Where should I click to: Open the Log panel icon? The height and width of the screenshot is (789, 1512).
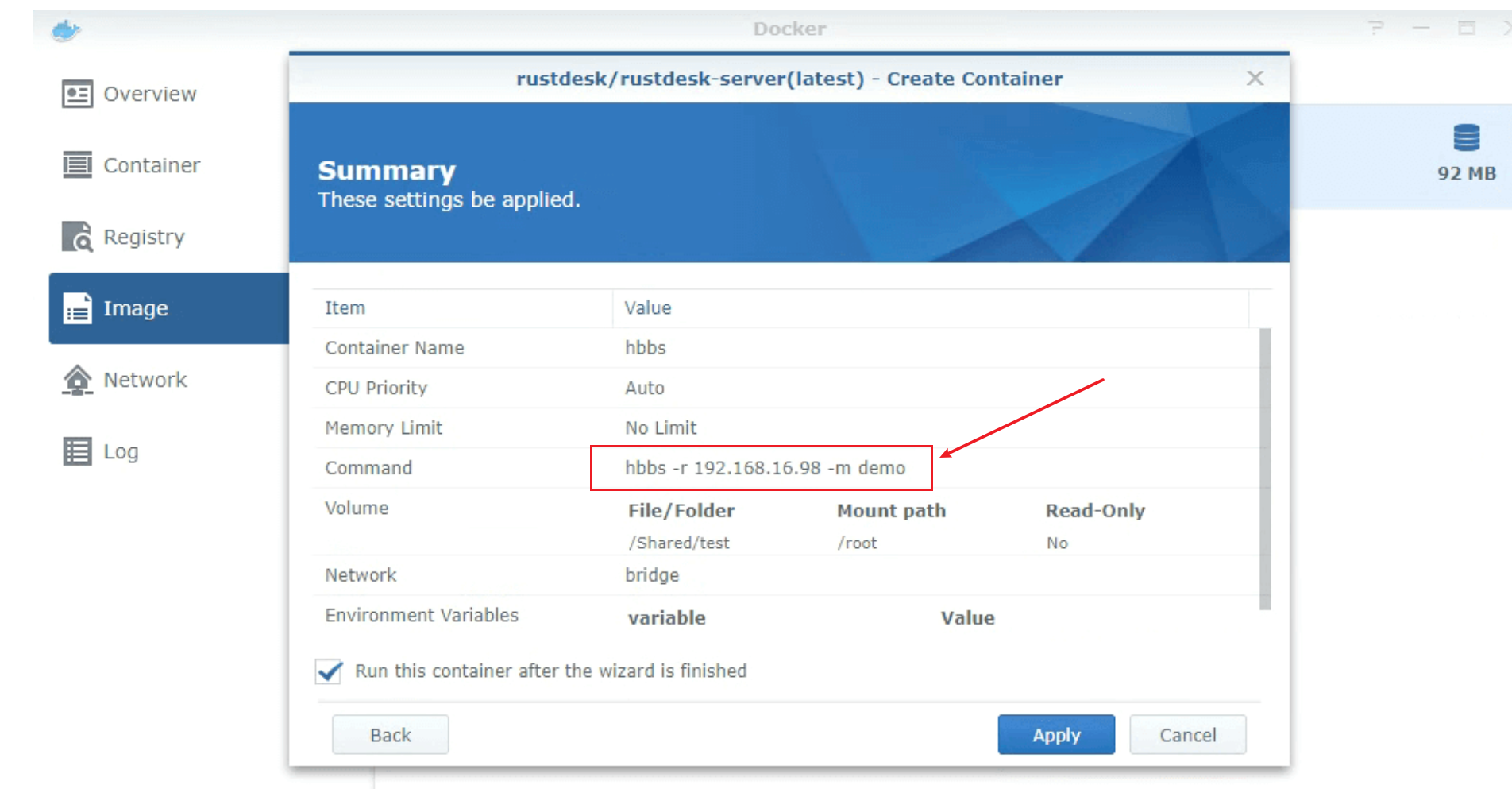76,451
